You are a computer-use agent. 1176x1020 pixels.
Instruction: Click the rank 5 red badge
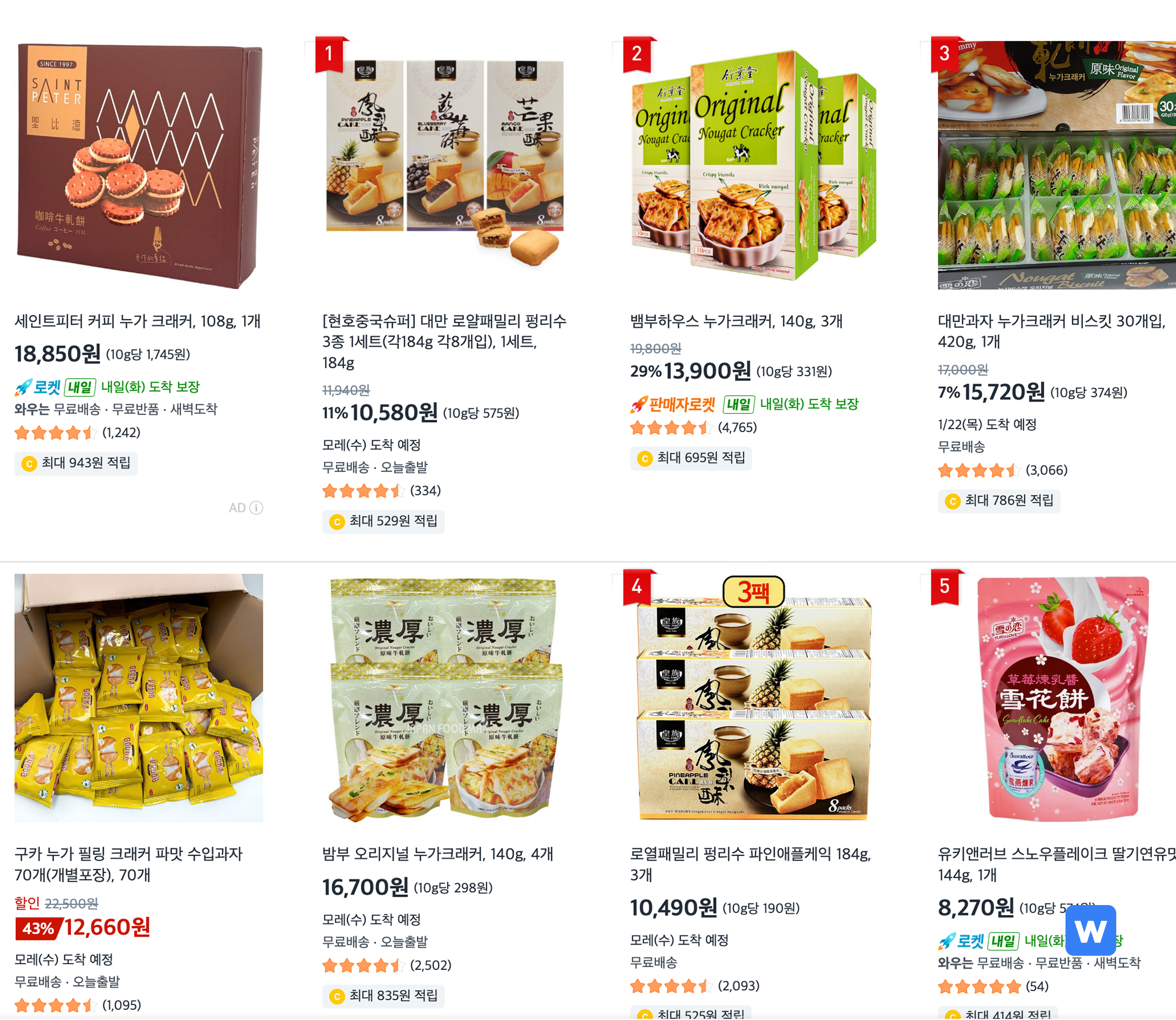tap(945, 587)
